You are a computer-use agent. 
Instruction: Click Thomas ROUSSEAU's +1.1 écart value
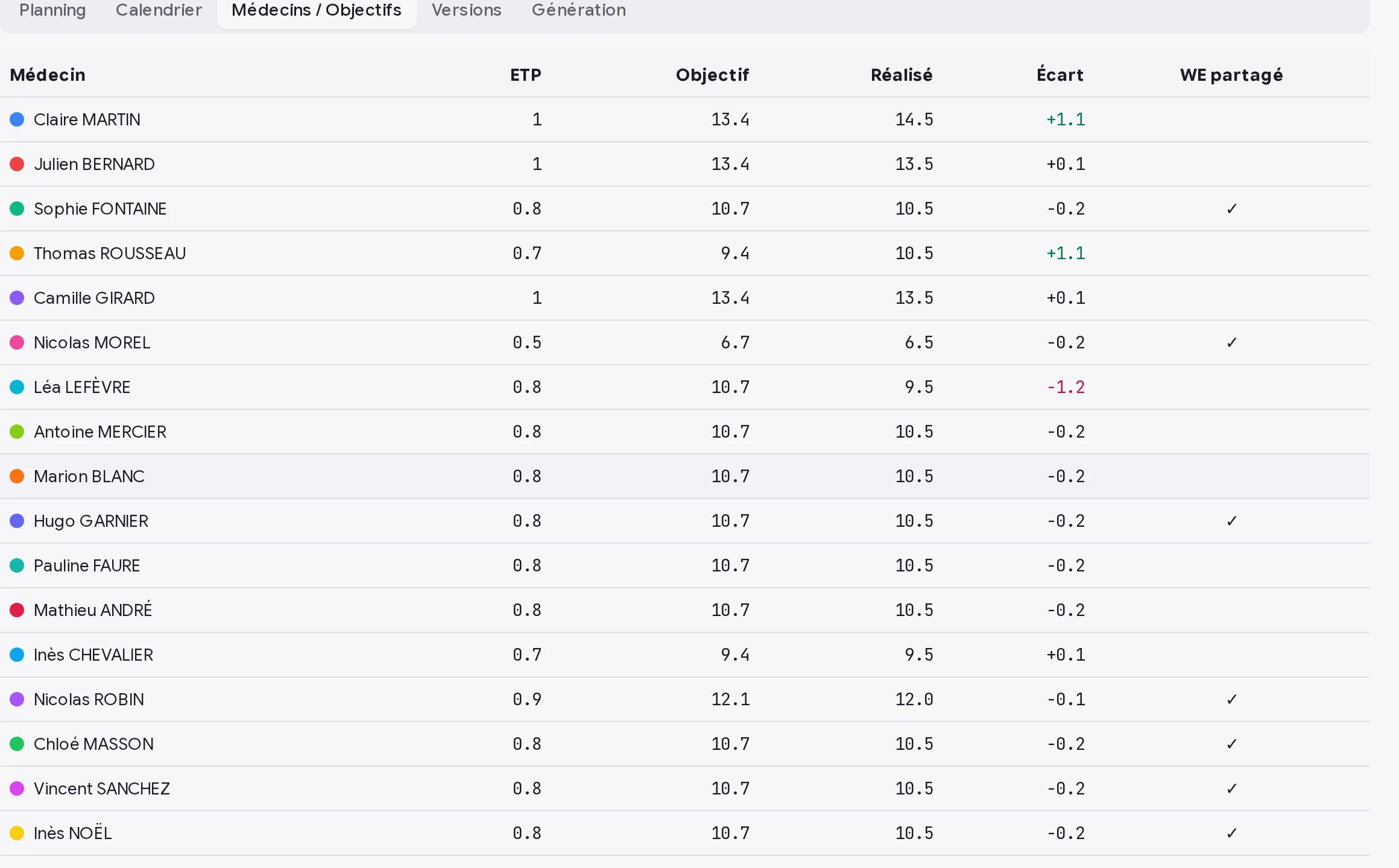(x=1066, y=253)
